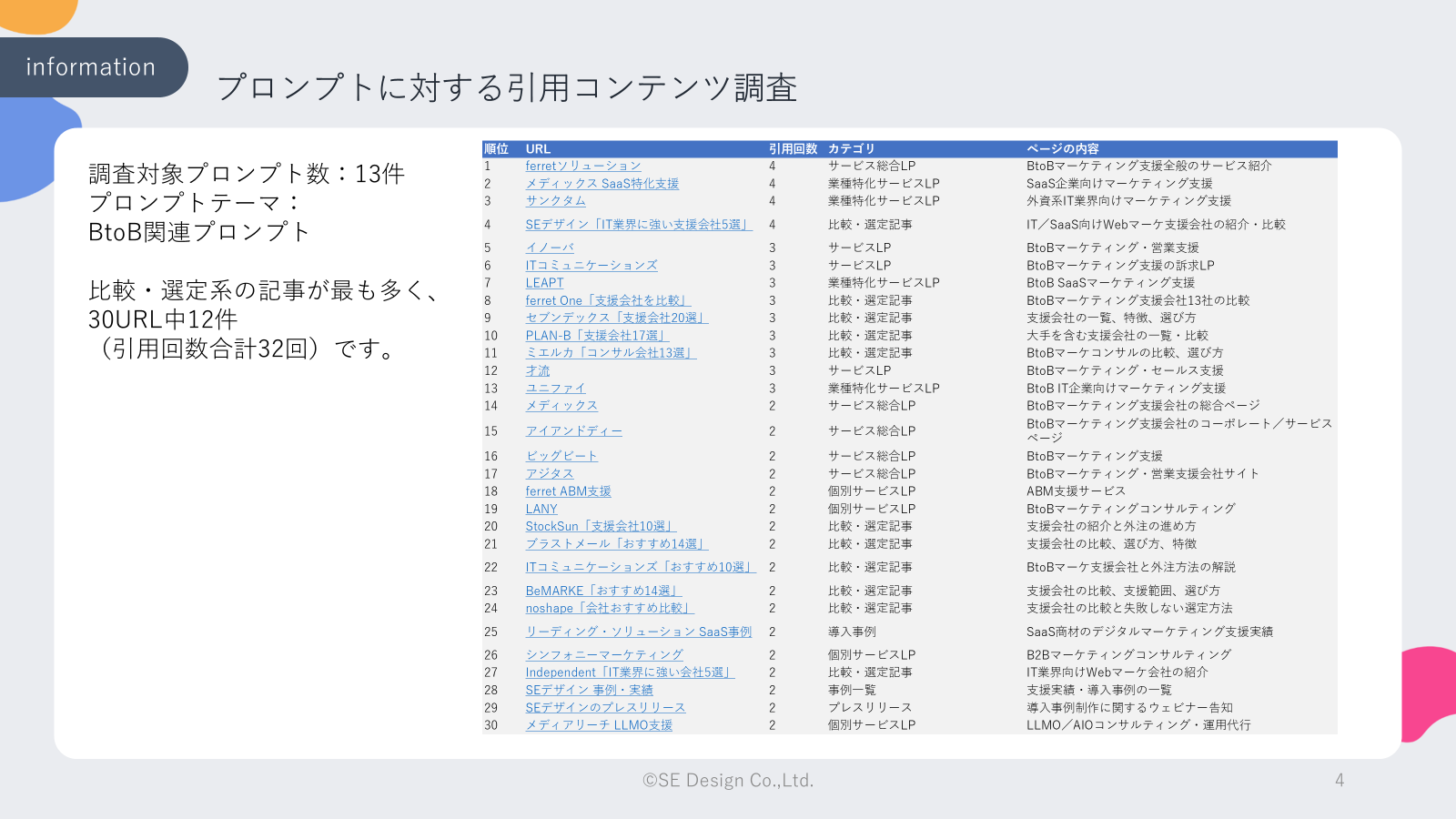Screen dimensions: 1456x819
Task: Click IT業界向けWebマーケ会社の紹介 cell
Action: tap(1117, 672)
